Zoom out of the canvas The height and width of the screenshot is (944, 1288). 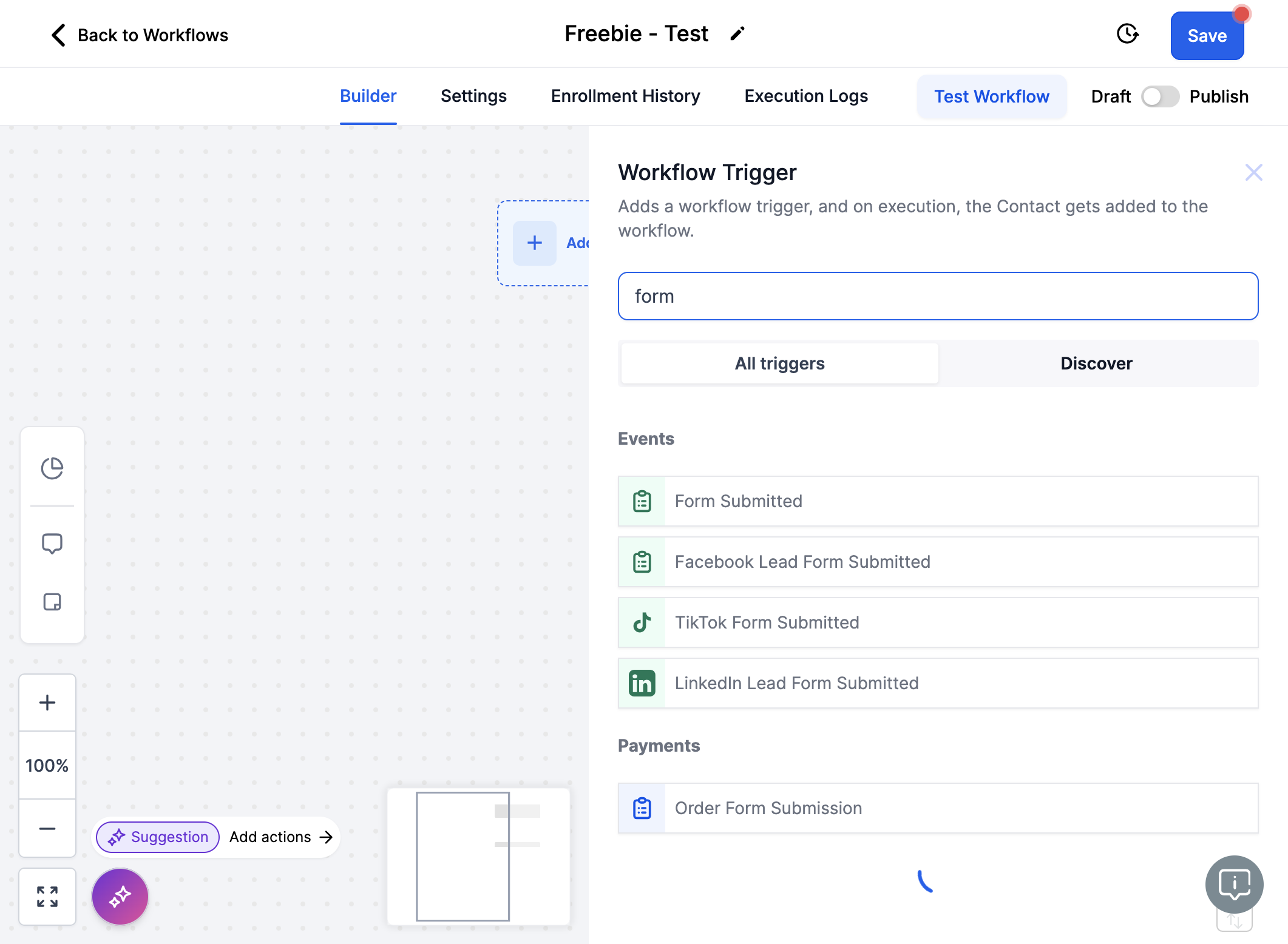pos(47,829)
